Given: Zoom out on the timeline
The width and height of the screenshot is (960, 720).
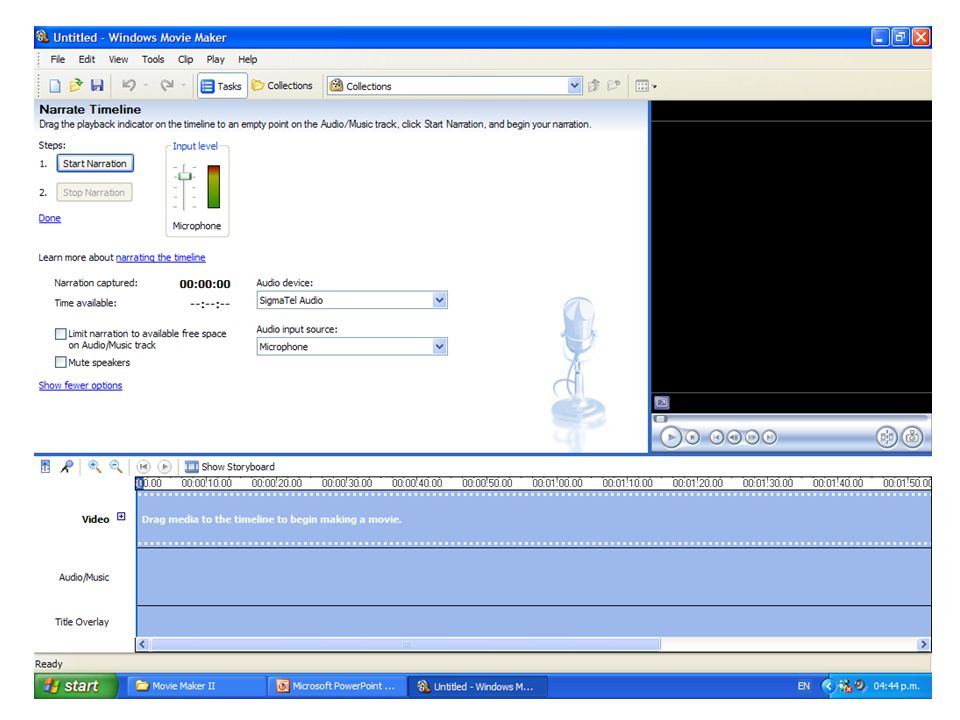Looking at the screenshot, I should (116, 467).
